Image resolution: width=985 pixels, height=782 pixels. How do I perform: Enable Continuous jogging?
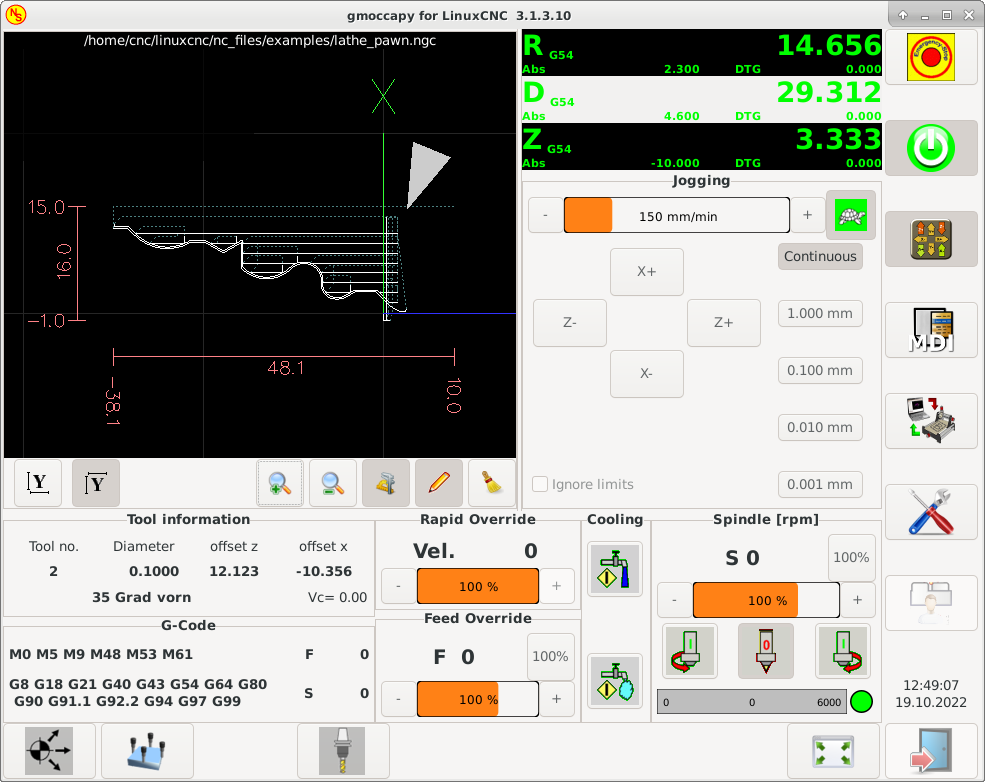point(820,256)
